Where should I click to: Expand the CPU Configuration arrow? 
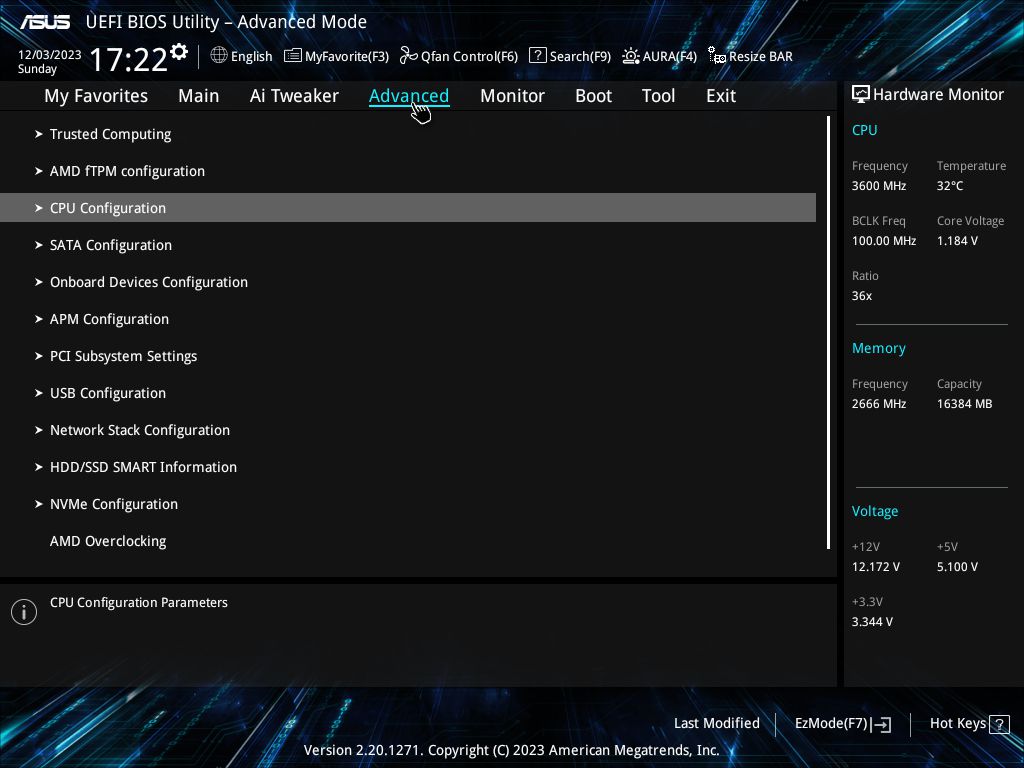[x=39, y=208]
